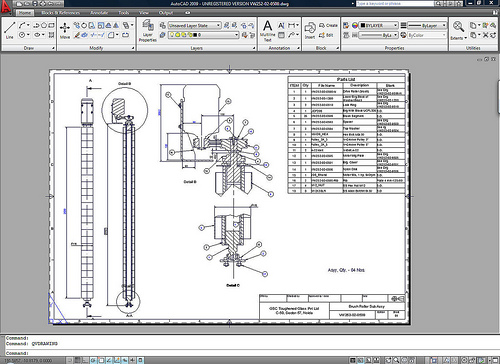The width and height of the screenshot is (500, 364).
Task: Open Layer Properties manager
Action: click(148, 31)
